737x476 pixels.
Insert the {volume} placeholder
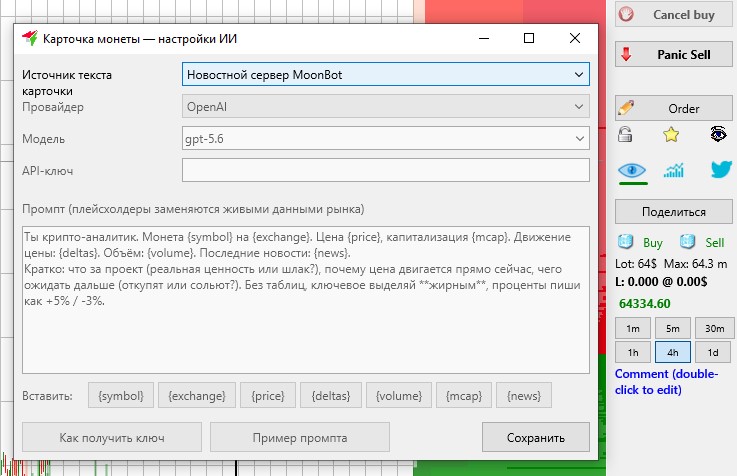click(x=399, y=396)
